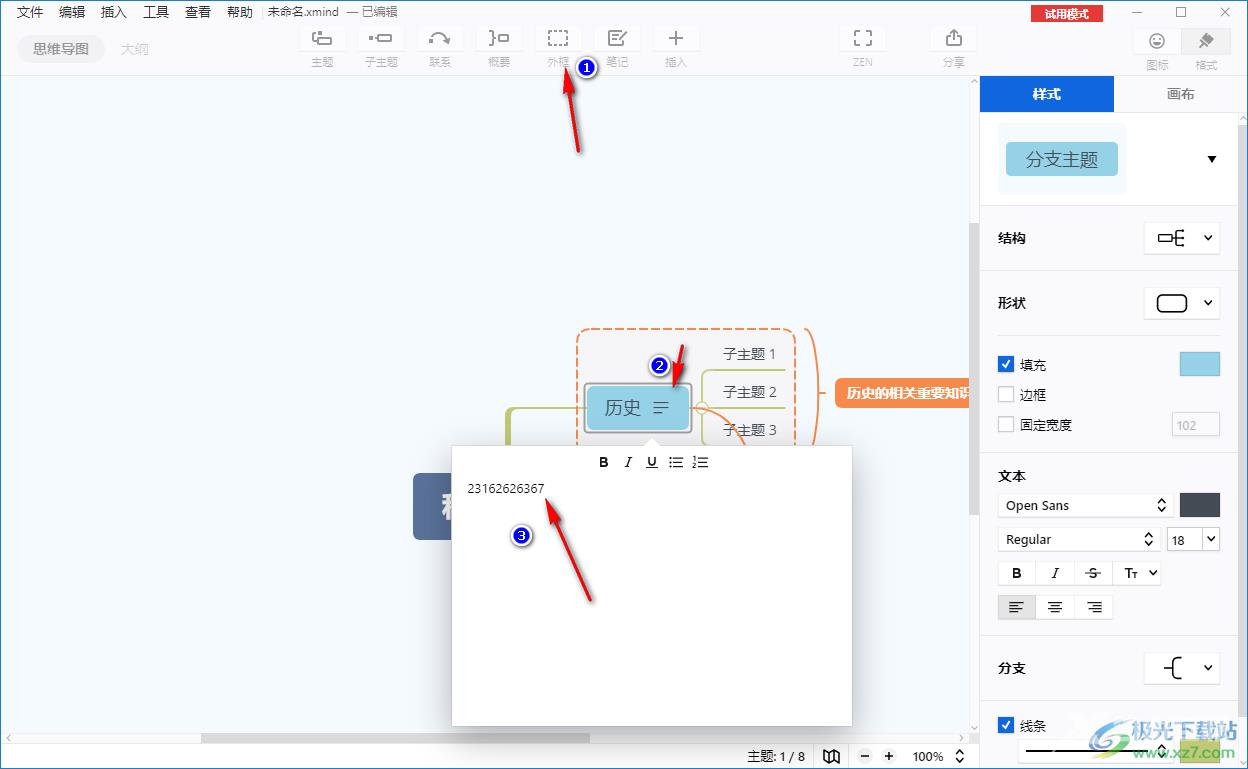Click the fixed width value field 102

click(1195, 424)
